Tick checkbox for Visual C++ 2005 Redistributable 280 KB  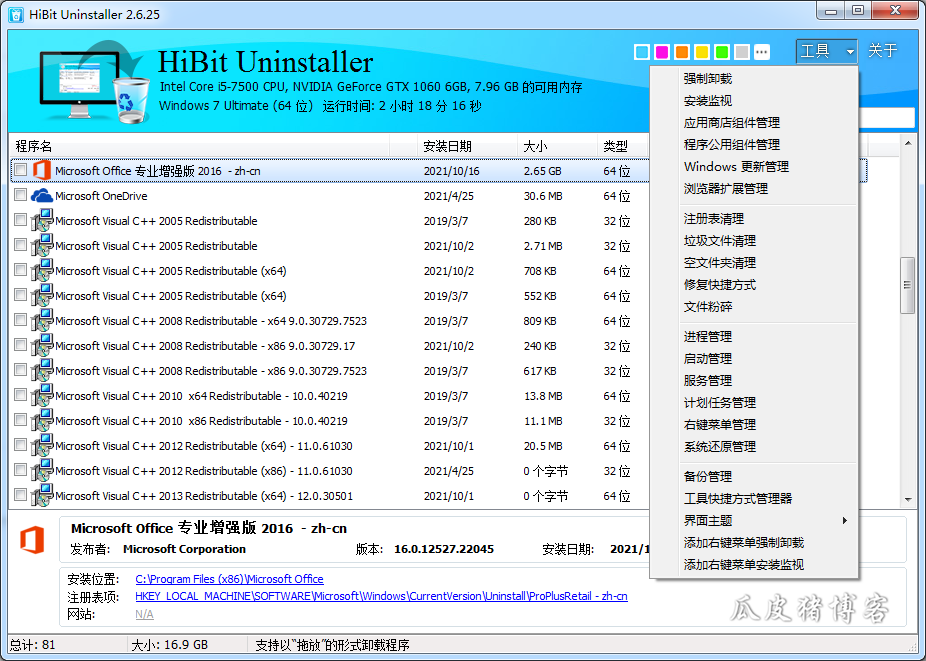[21, 220]
